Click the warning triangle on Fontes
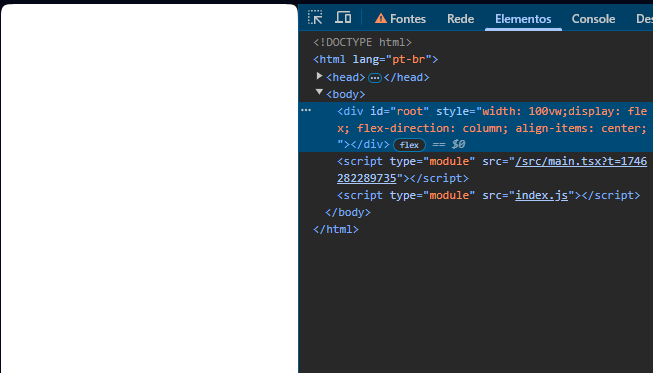Screen dimensions: 653x373 tap(381, 18)
